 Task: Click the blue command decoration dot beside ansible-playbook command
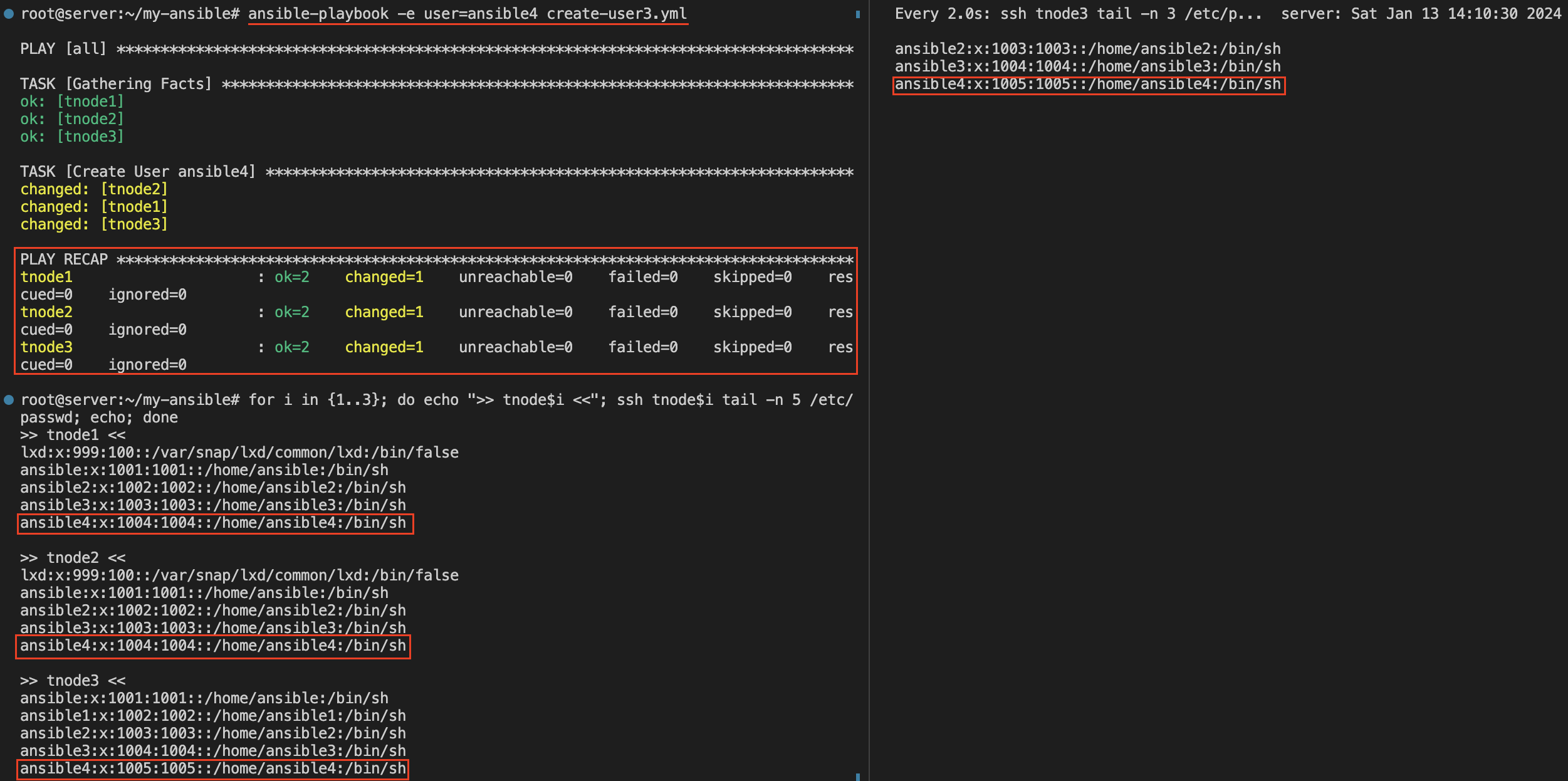tap(9, 14)
